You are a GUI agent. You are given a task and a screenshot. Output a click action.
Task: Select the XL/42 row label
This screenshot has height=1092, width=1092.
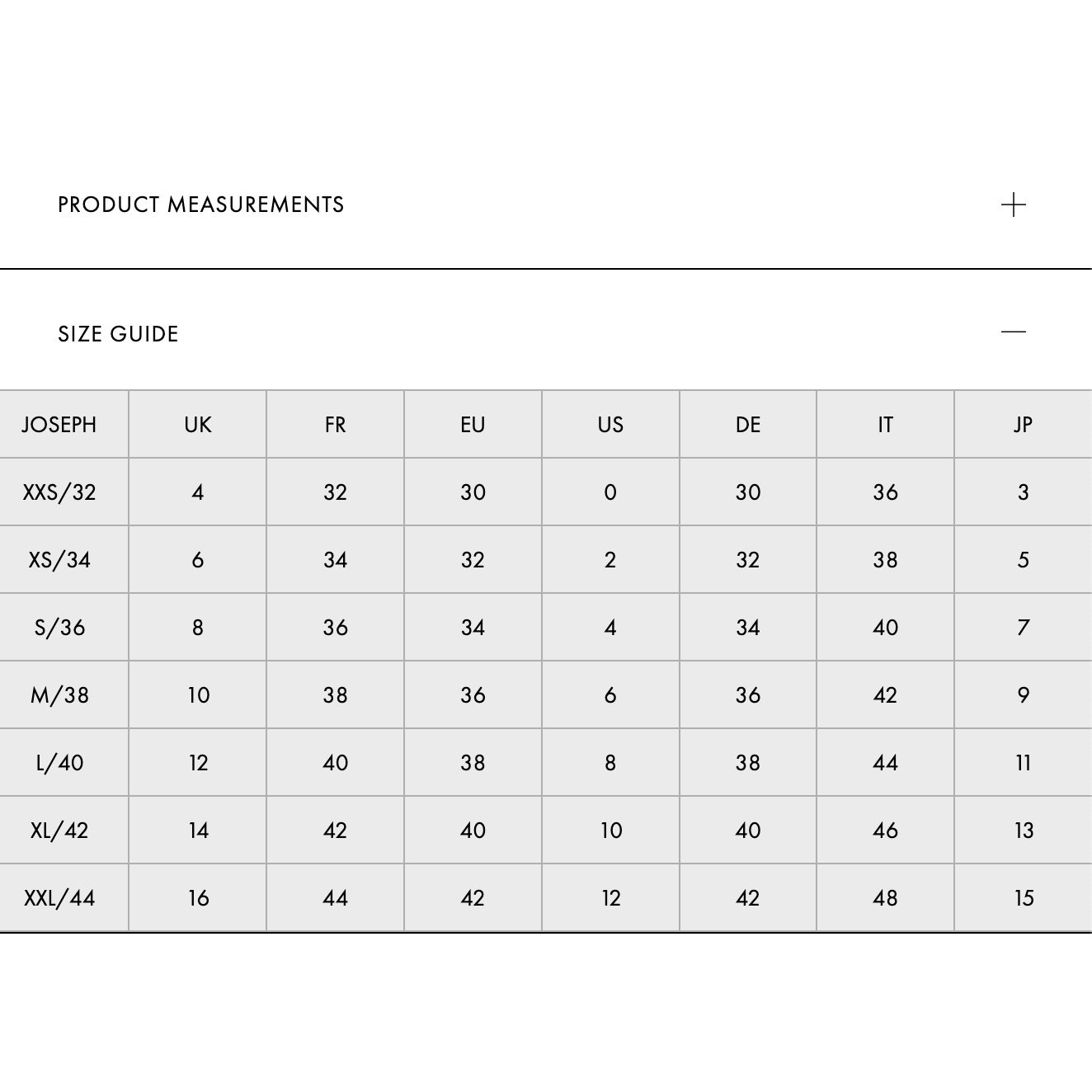pyautogui.click(x=59, y=831)
